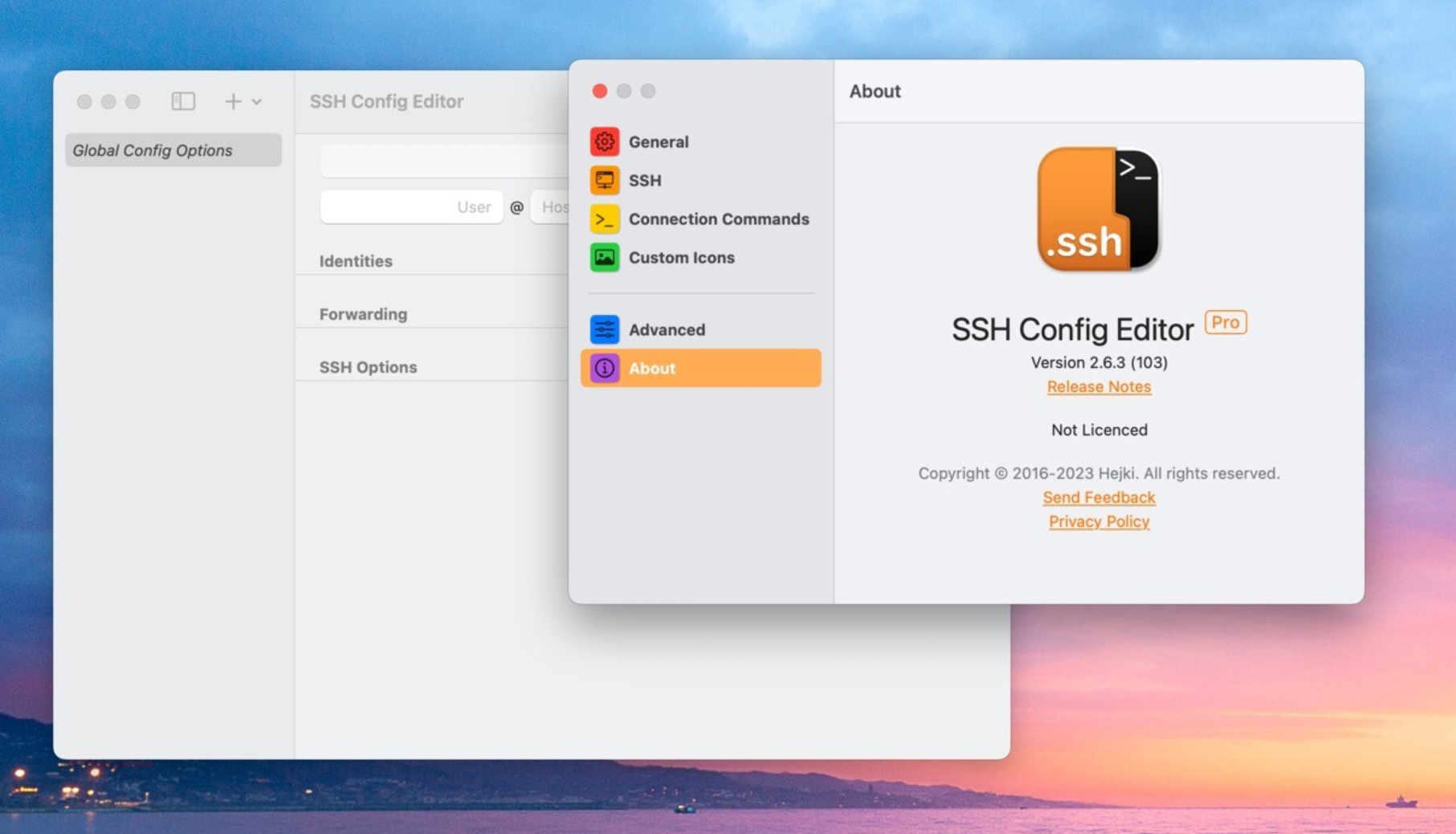The height and width of the screenshot is (834, 1456).
Task: Close the preferences window with red button
Action: tap(599, 91)
